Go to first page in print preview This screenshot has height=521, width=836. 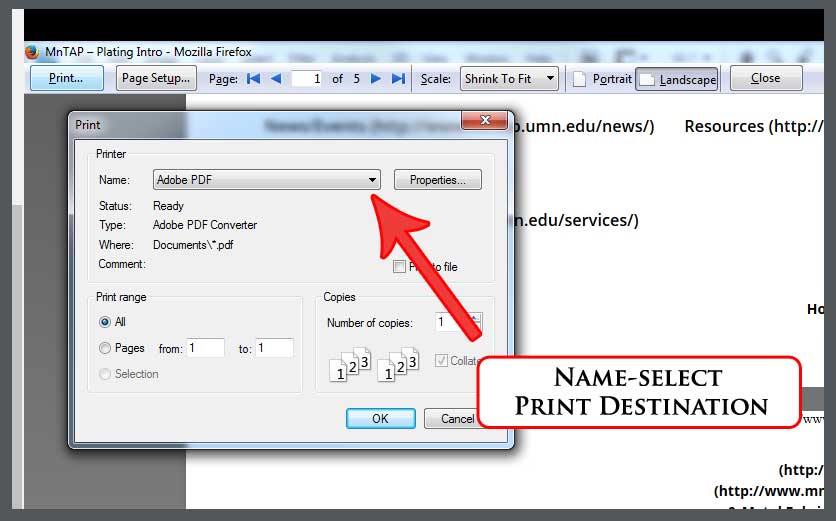coord(253,79)
